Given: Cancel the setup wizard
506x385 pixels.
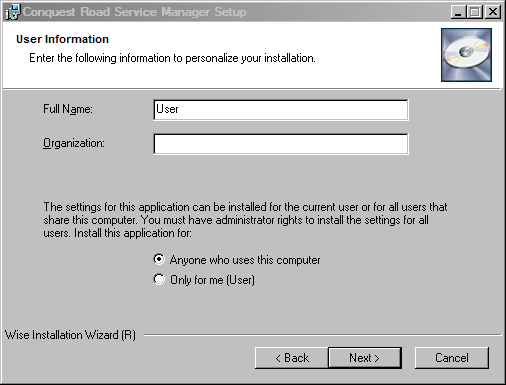Looking at the screenshot, I should pos(452,358).
